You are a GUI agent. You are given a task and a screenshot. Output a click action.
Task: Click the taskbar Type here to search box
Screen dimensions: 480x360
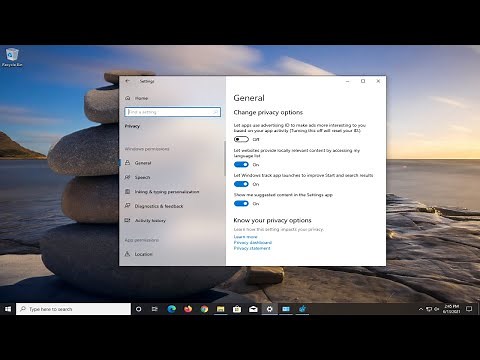[x=73, y=309]
